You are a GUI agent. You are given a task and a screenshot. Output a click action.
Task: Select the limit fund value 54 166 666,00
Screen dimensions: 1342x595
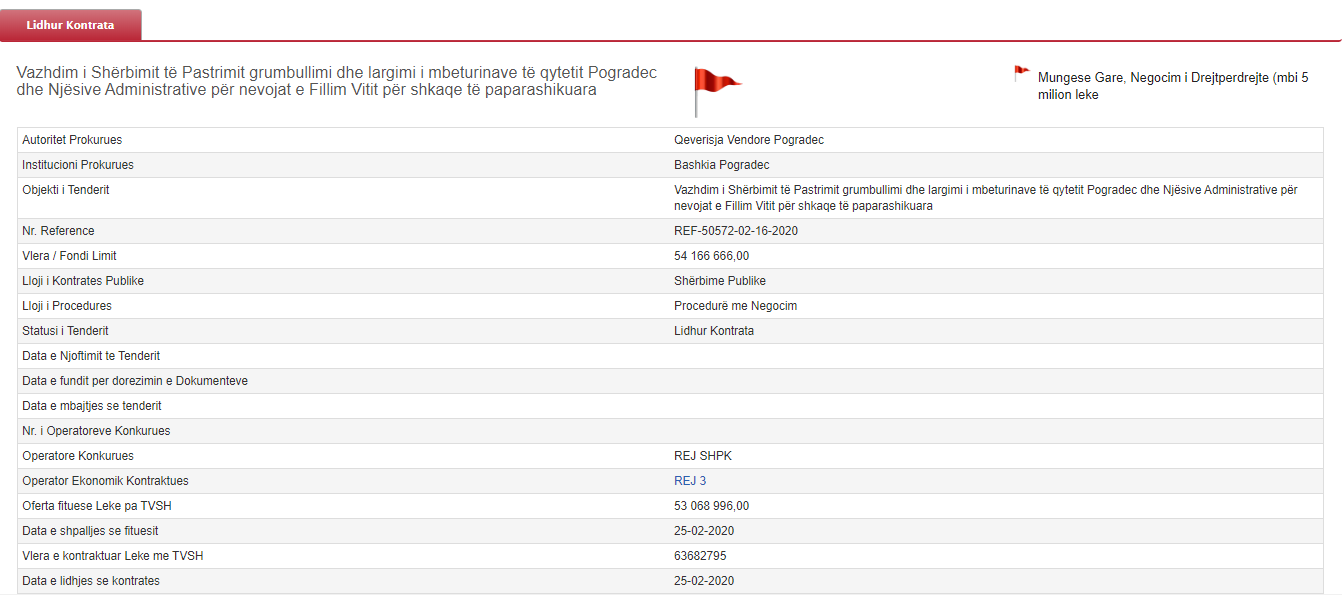click(712, 256)
